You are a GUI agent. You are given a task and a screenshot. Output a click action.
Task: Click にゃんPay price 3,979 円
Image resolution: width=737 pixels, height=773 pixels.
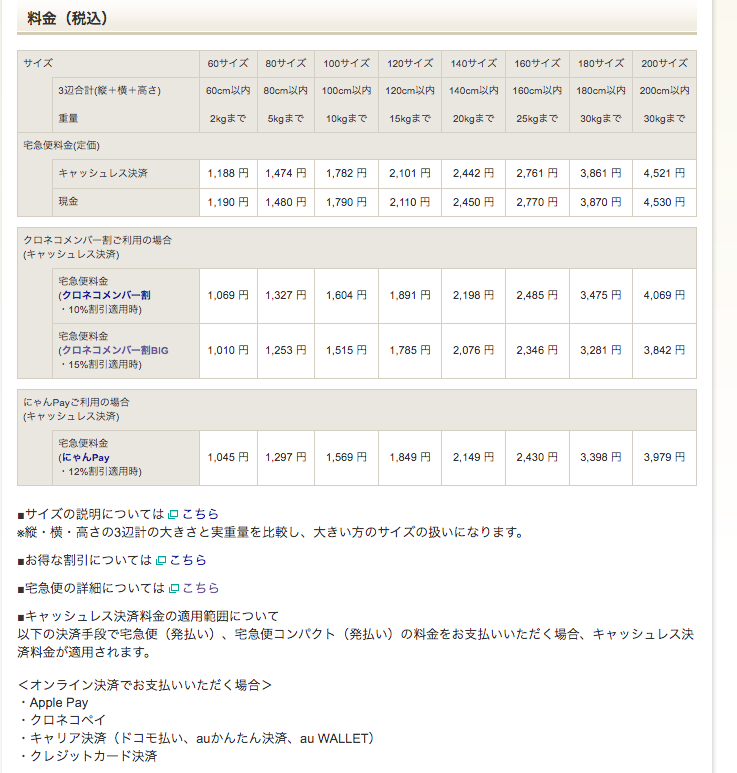click(665, 457)
